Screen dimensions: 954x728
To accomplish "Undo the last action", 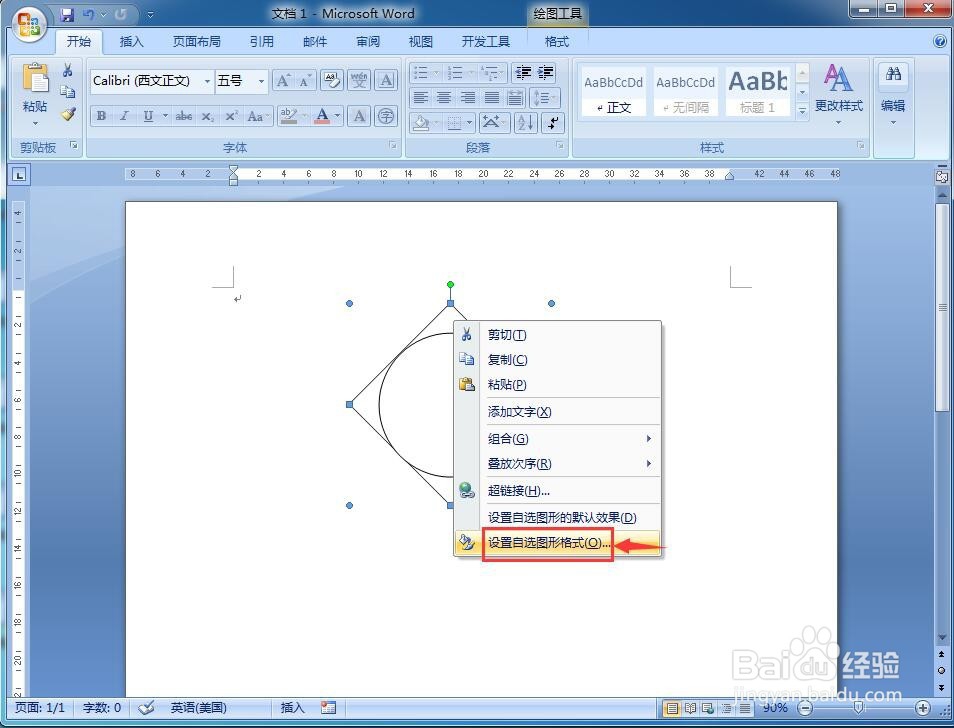I will (89, 13).
